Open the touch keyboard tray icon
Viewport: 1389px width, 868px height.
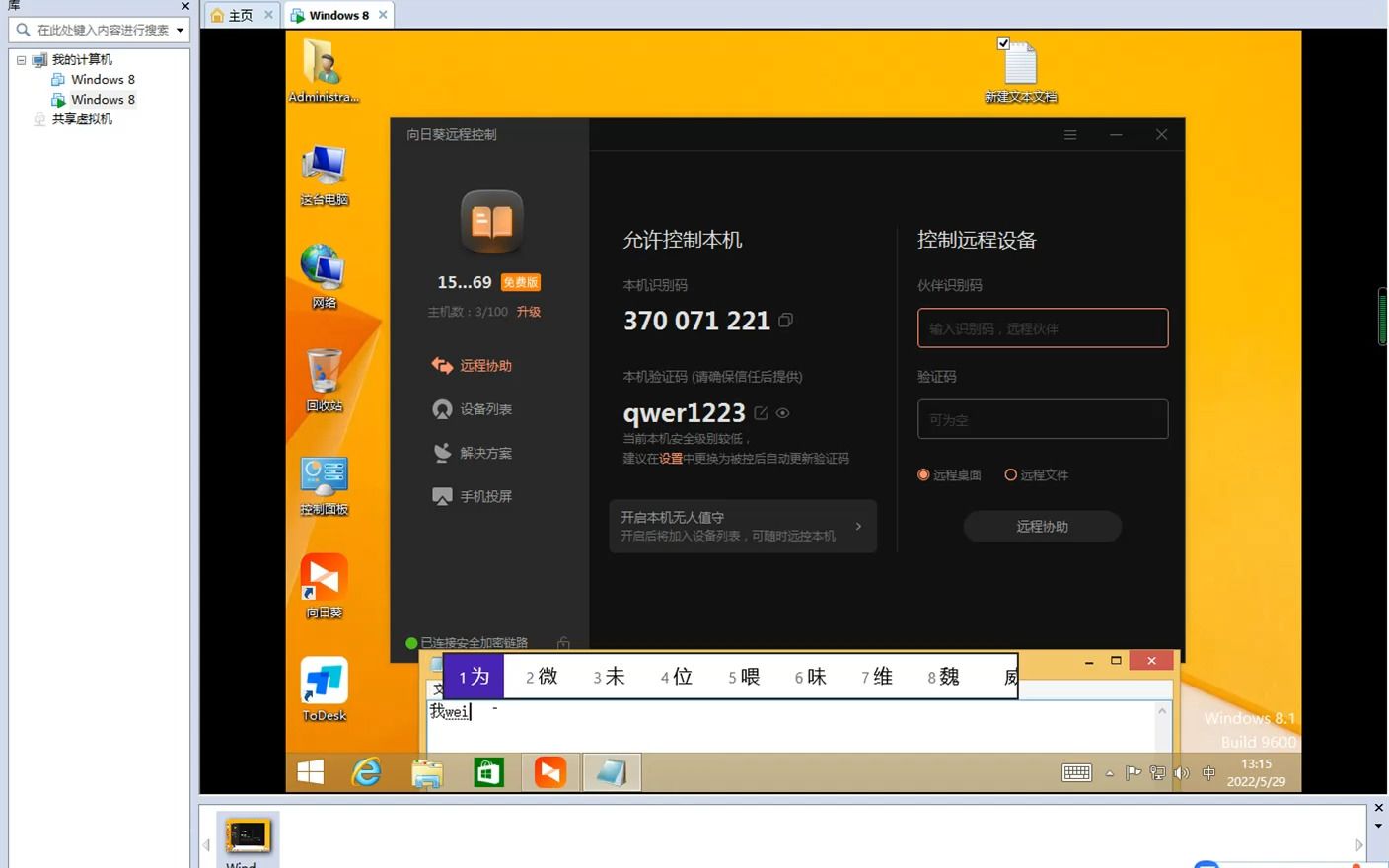(1076, 773)
